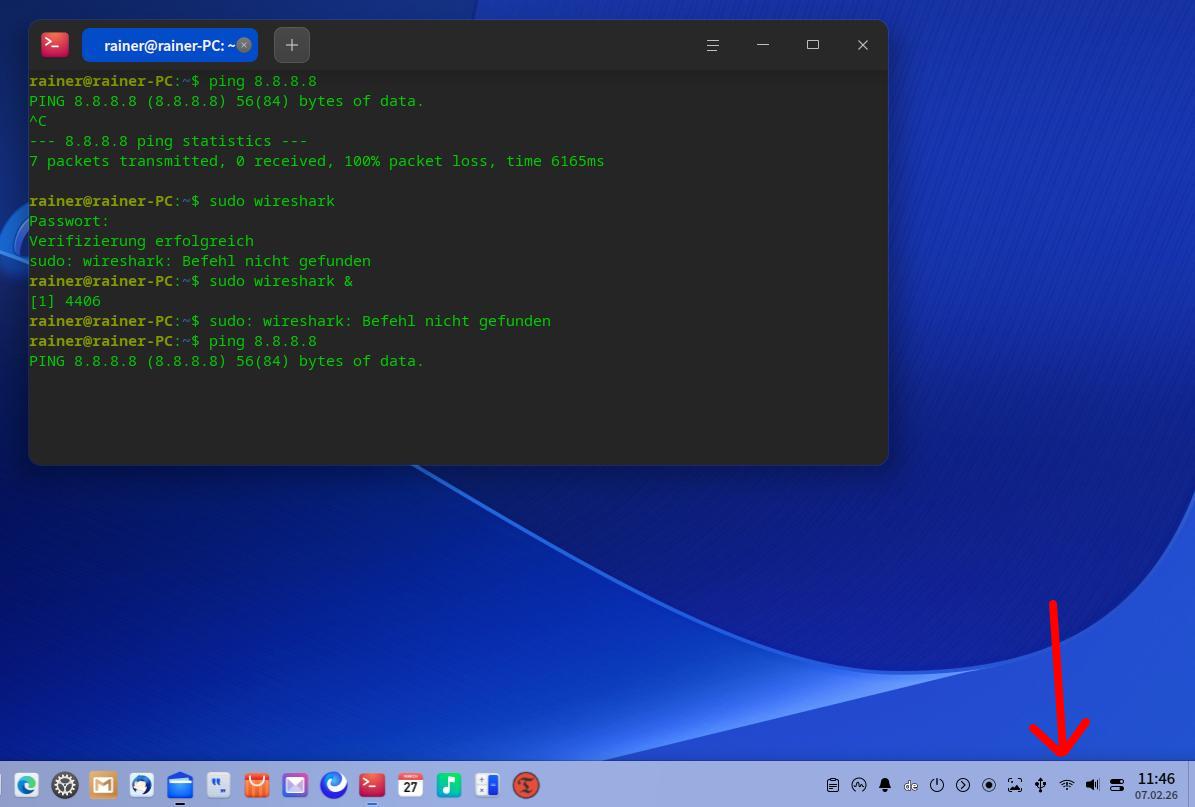Open the terminal hamburger menu
This screenshot has width=1195, height=807.
coord(713,45)
